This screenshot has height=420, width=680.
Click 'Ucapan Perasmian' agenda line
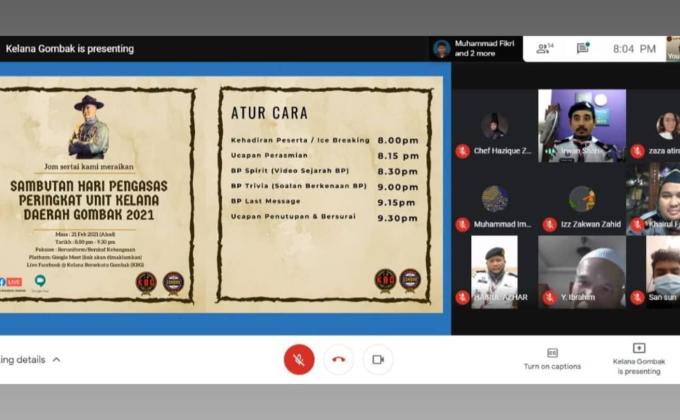point(269,155)
